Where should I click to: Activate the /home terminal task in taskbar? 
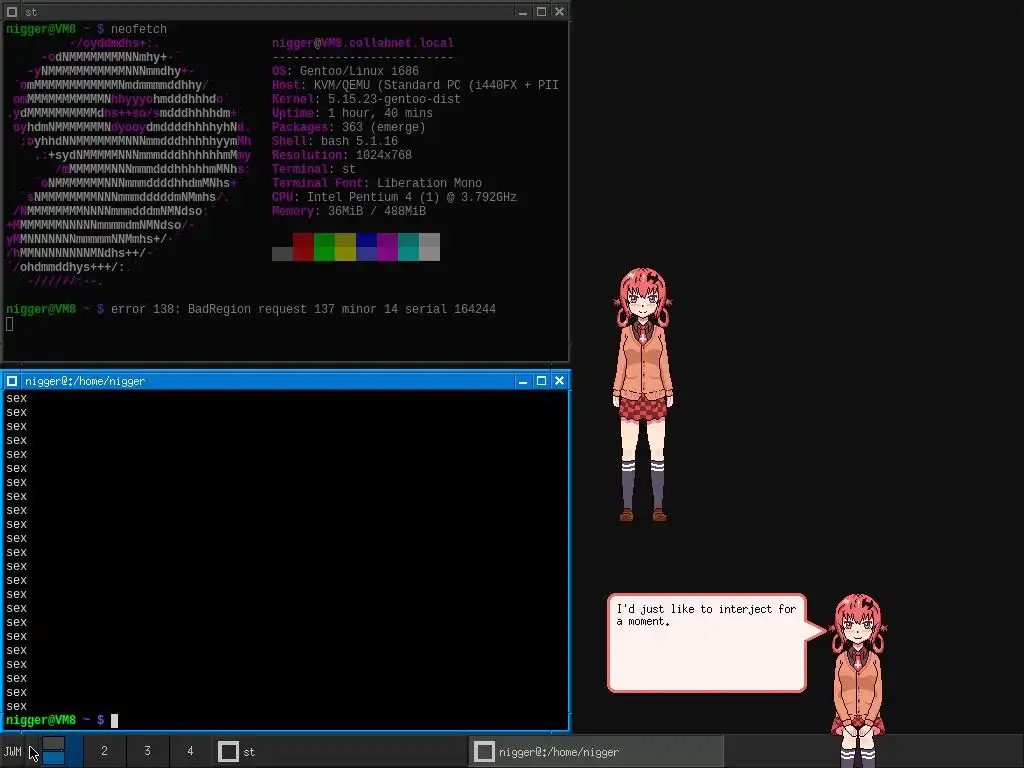click(x=596, y=752)
